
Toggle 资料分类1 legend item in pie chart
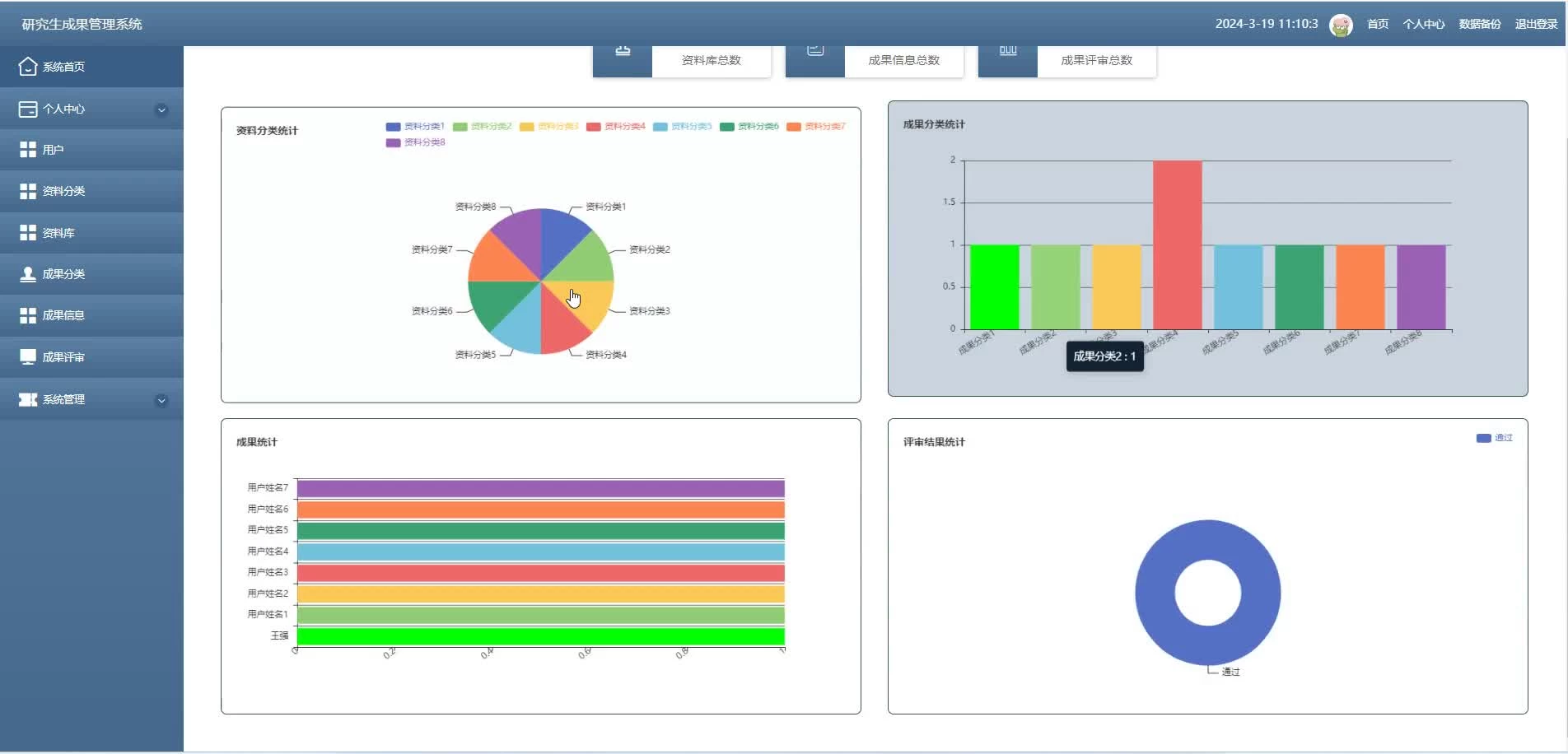click(415, 127)
